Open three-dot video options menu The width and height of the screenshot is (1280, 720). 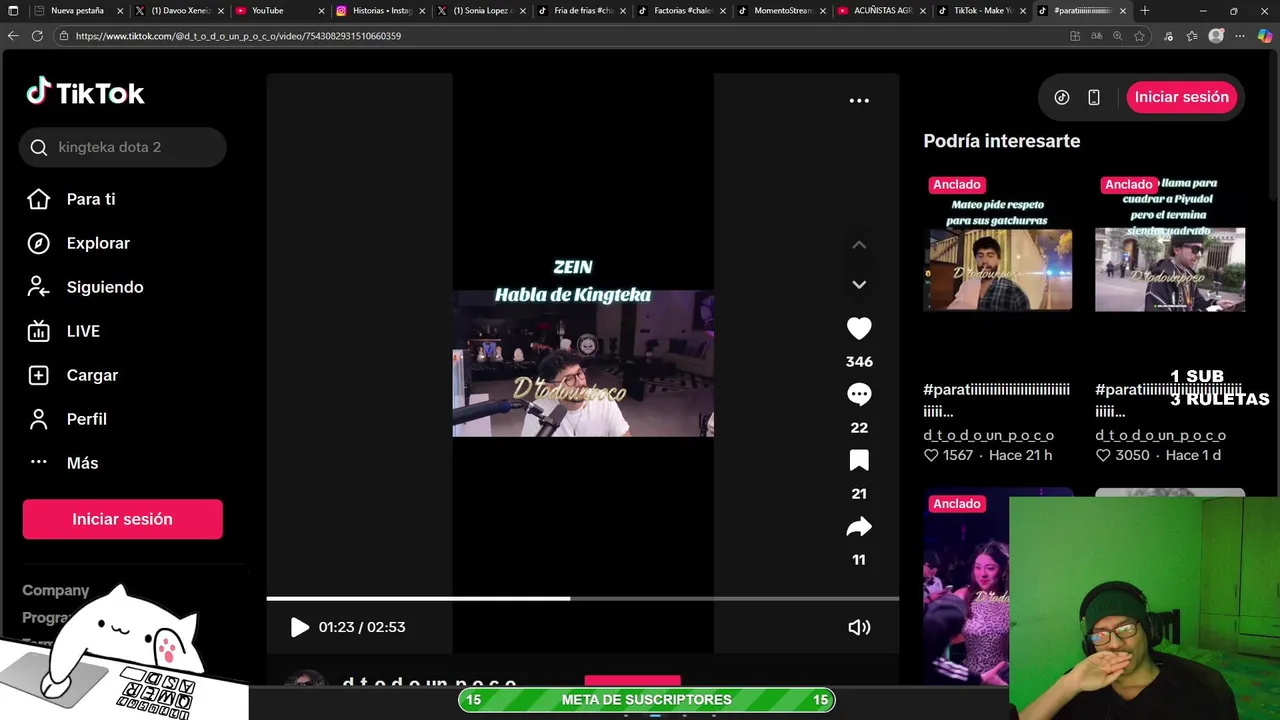(859, 100)
